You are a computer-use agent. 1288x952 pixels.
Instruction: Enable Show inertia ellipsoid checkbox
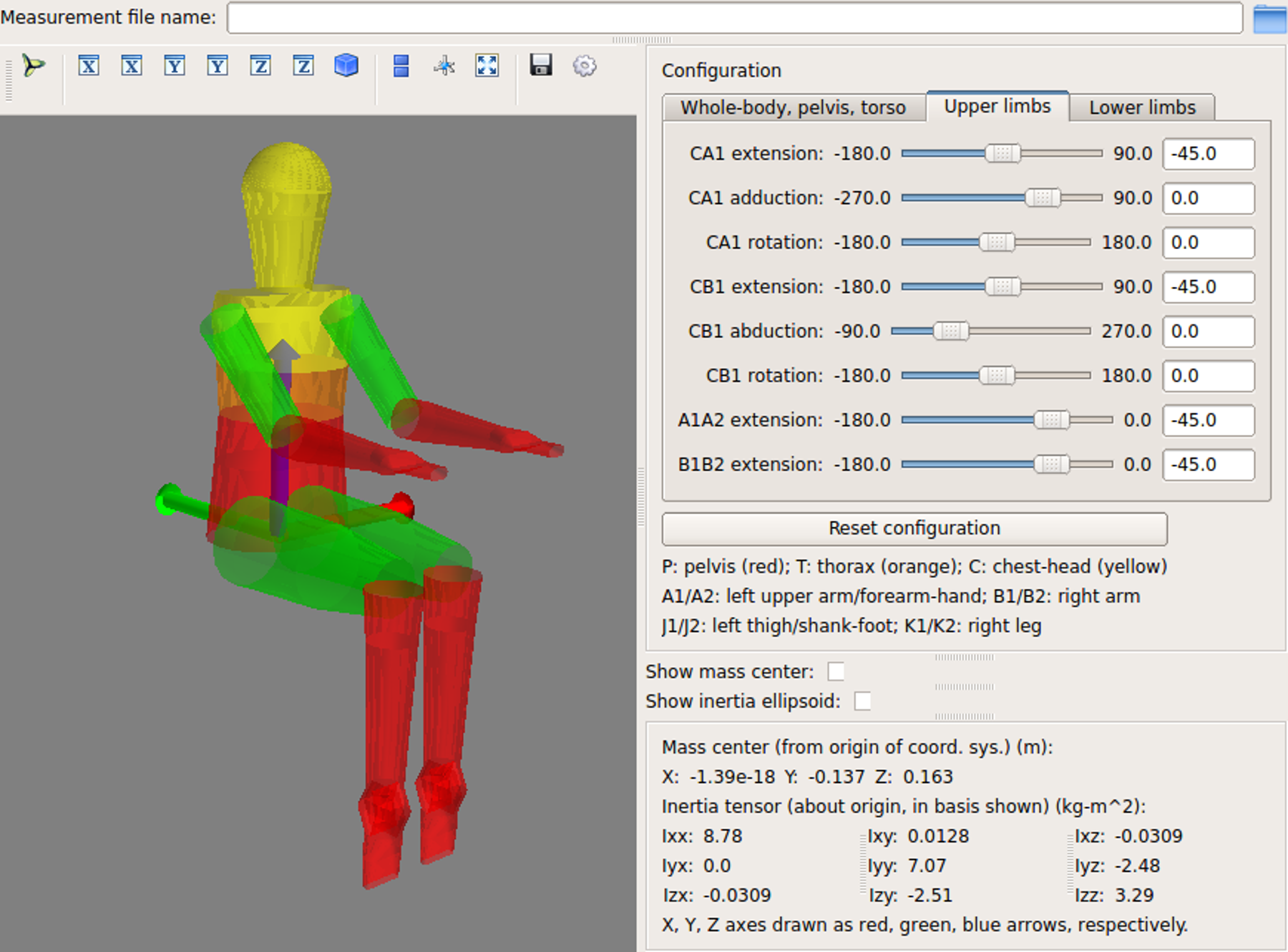pyautogui.click(x=863, y=701)
